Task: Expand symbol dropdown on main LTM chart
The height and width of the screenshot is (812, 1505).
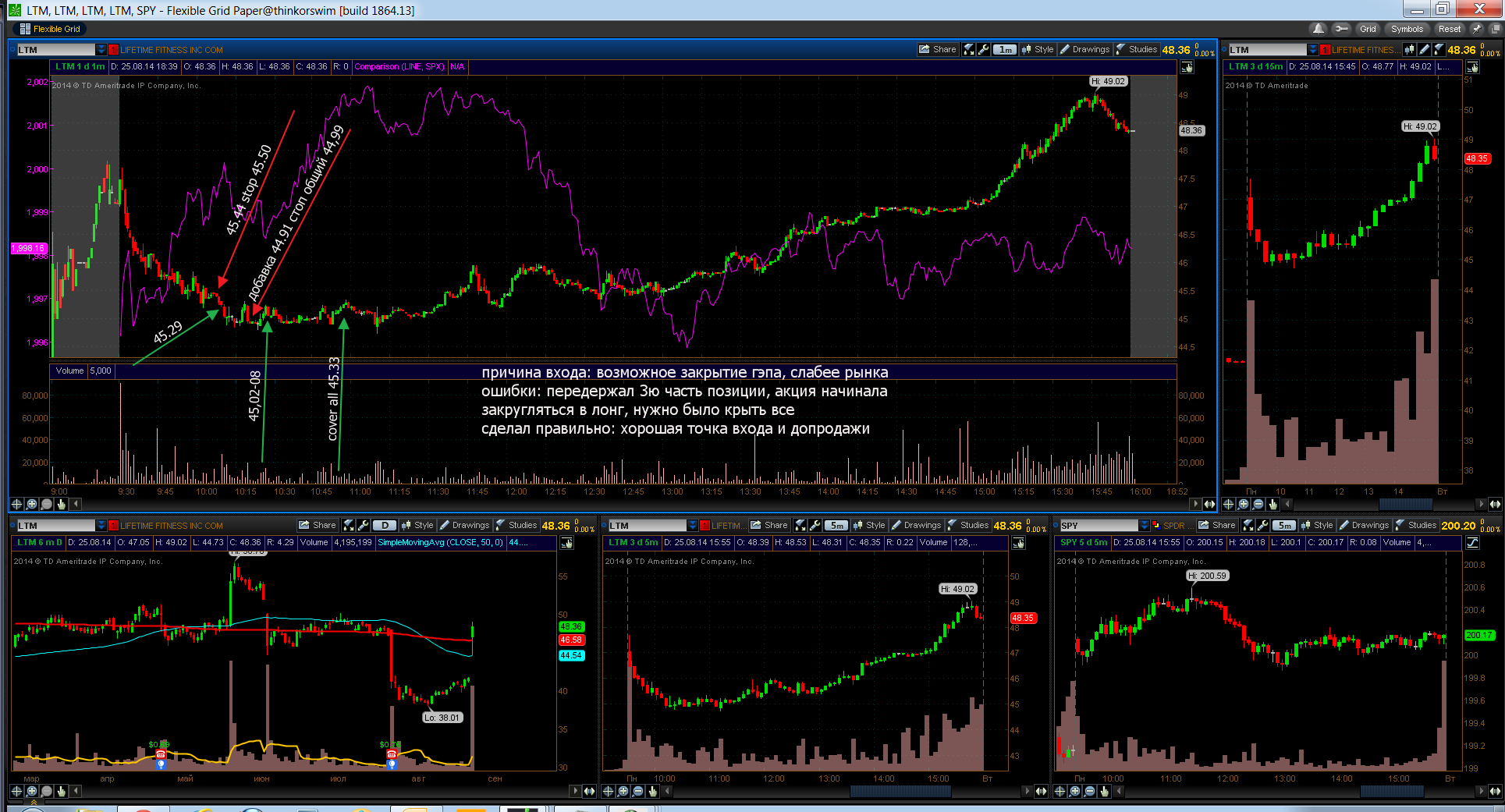Action: (101, 50)
